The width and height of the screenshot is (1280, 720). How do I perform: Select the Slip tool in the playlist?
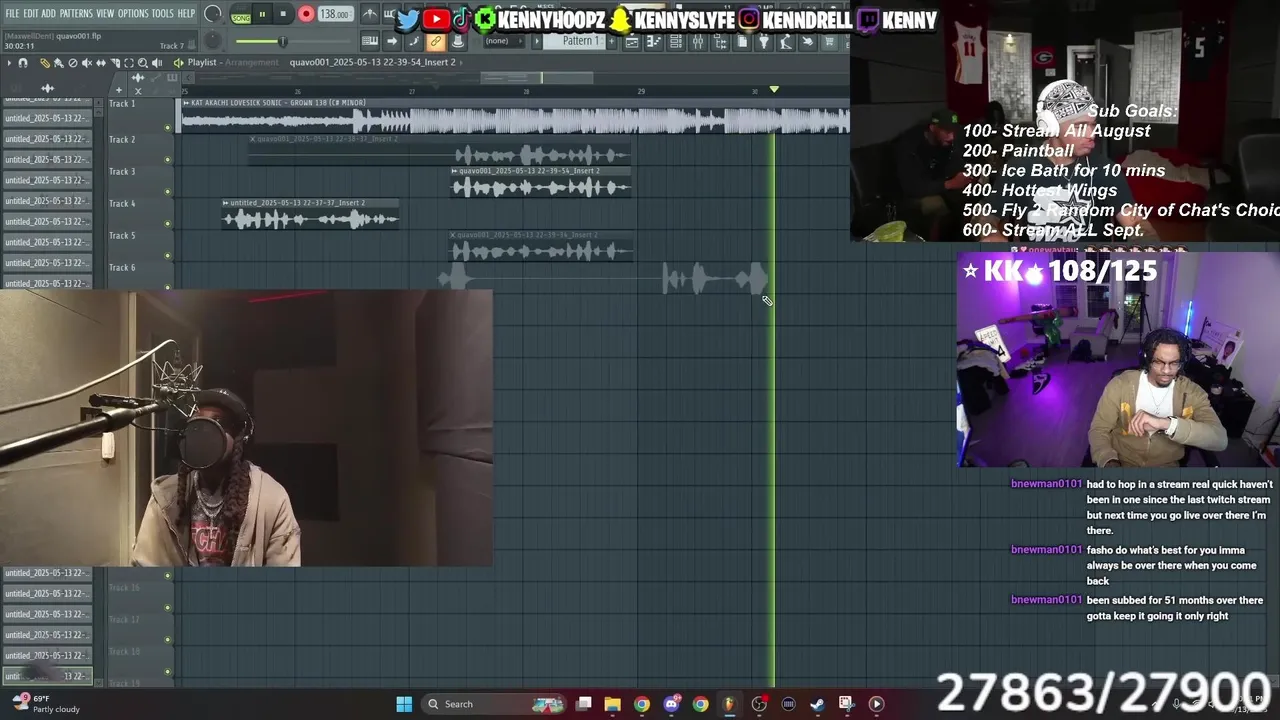click(101, 63)
